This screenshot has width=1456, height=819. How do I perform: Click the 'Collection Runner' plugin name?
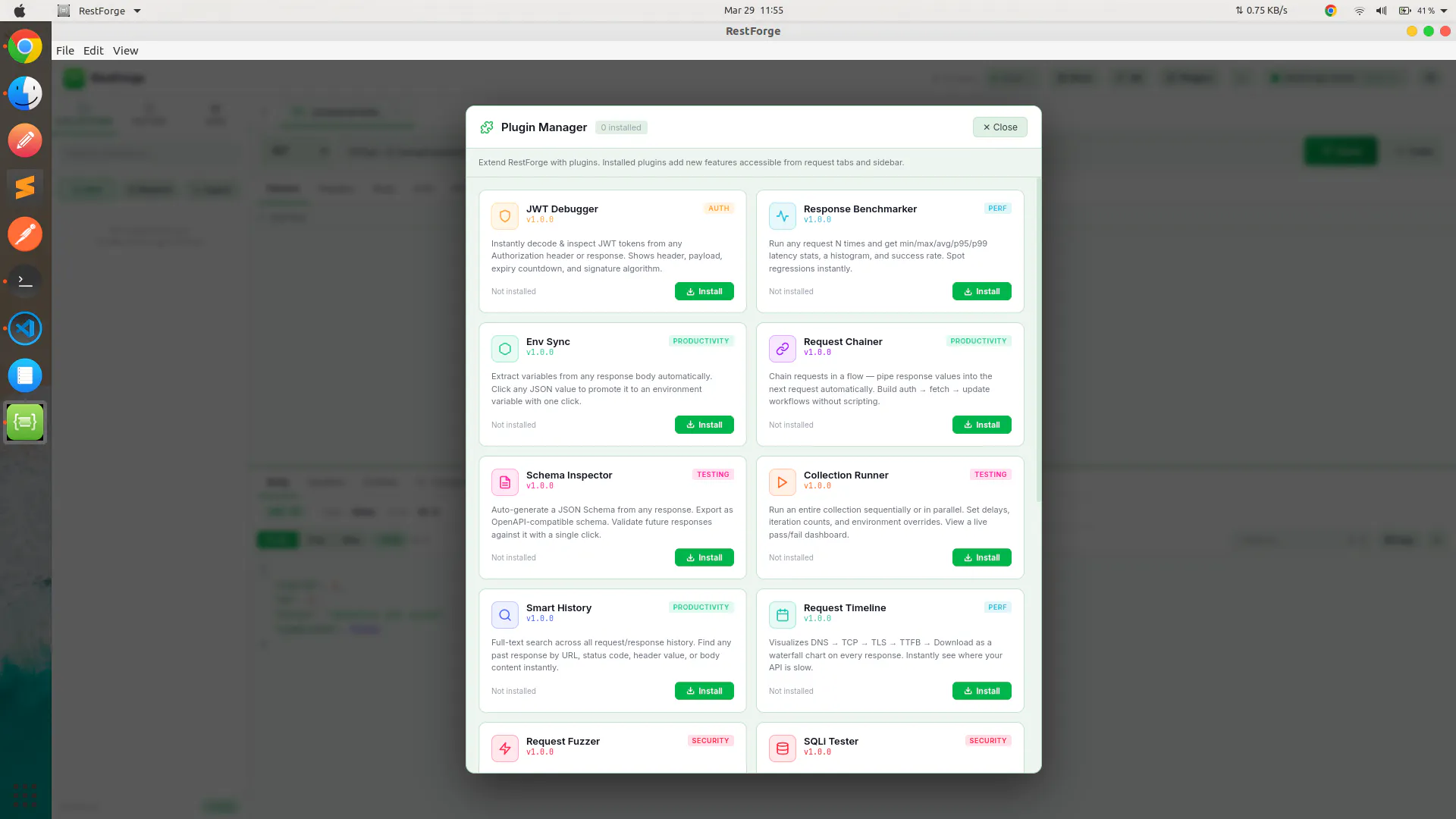(x=846, y=475)
